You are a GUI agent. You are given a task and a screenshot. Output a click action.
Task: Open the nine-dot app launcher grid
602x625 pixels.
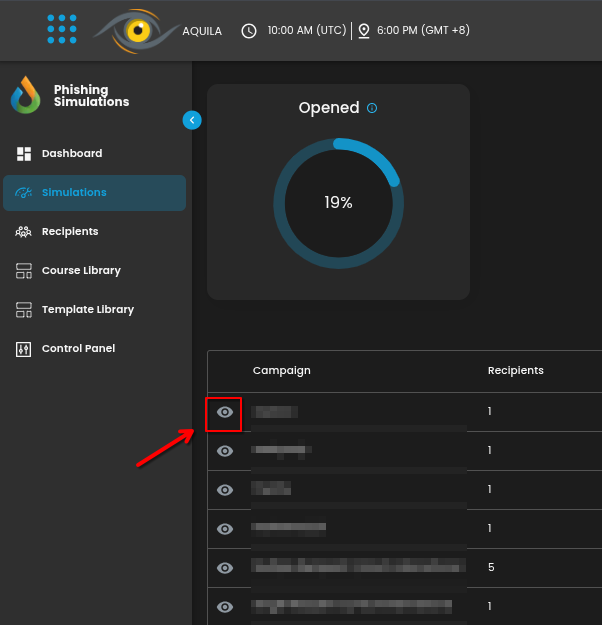coord(62,29)
